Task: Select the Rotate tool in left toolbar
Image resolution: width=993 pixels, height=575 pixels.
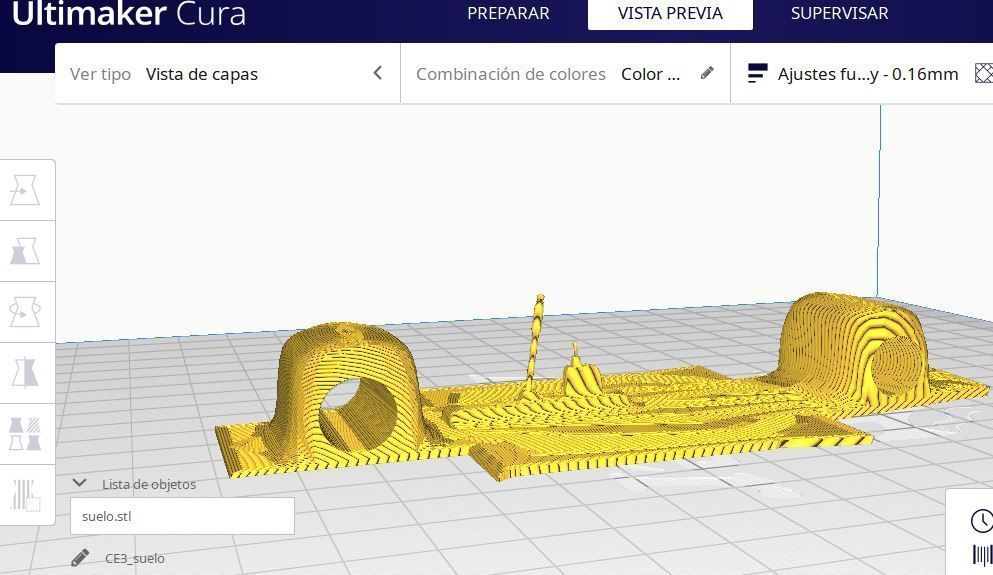Action: [x=25, y=312]
